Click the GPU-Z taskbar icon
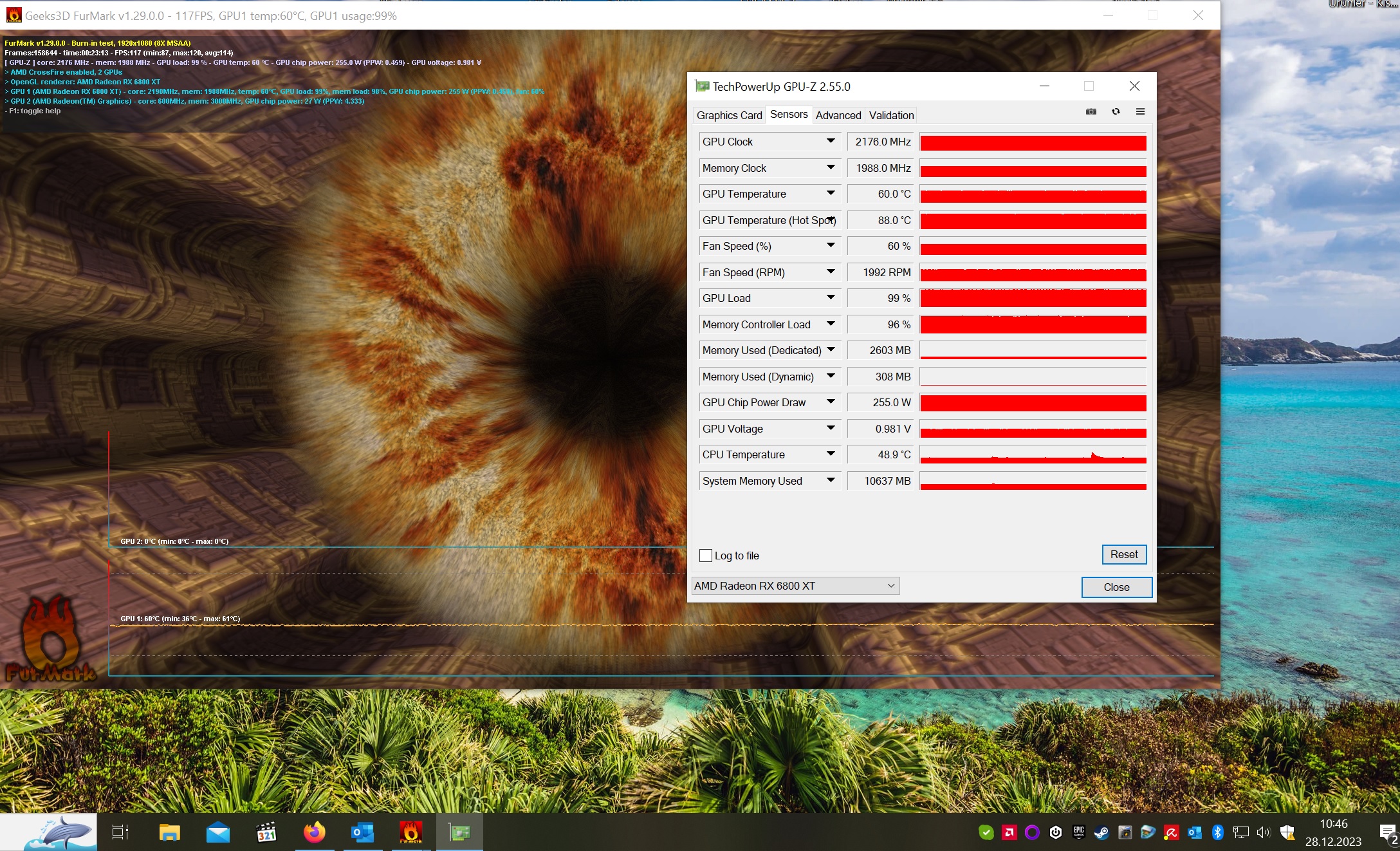 point(459,832)
